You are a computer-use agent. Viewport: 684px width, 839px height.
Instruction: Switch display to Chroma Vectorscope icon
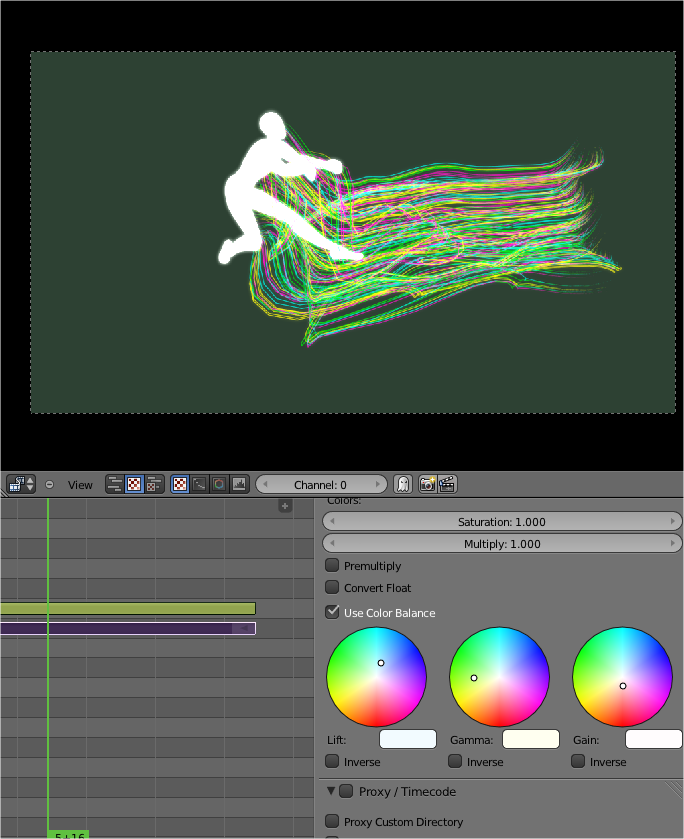[x=219, y=484]
